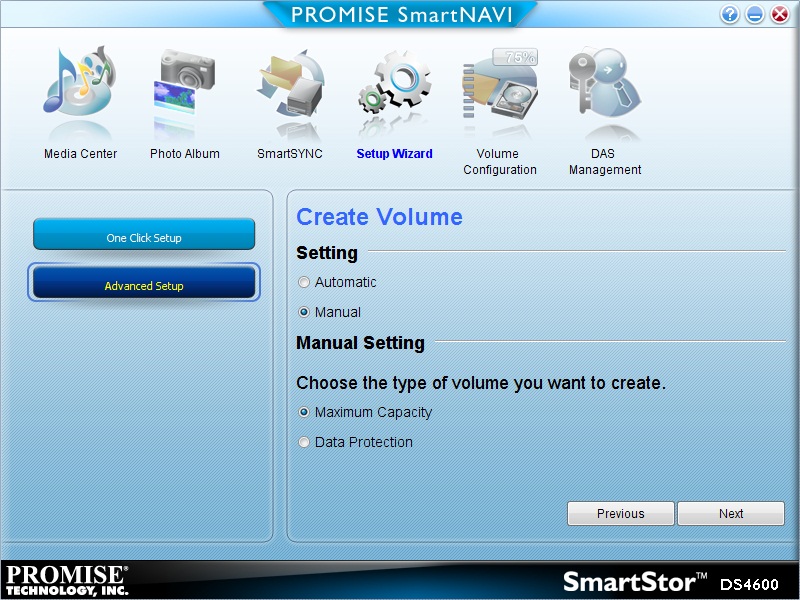The height and width of the screenshot is (600, 800).
Task: Choose One Click Setup
Action: 144,235
